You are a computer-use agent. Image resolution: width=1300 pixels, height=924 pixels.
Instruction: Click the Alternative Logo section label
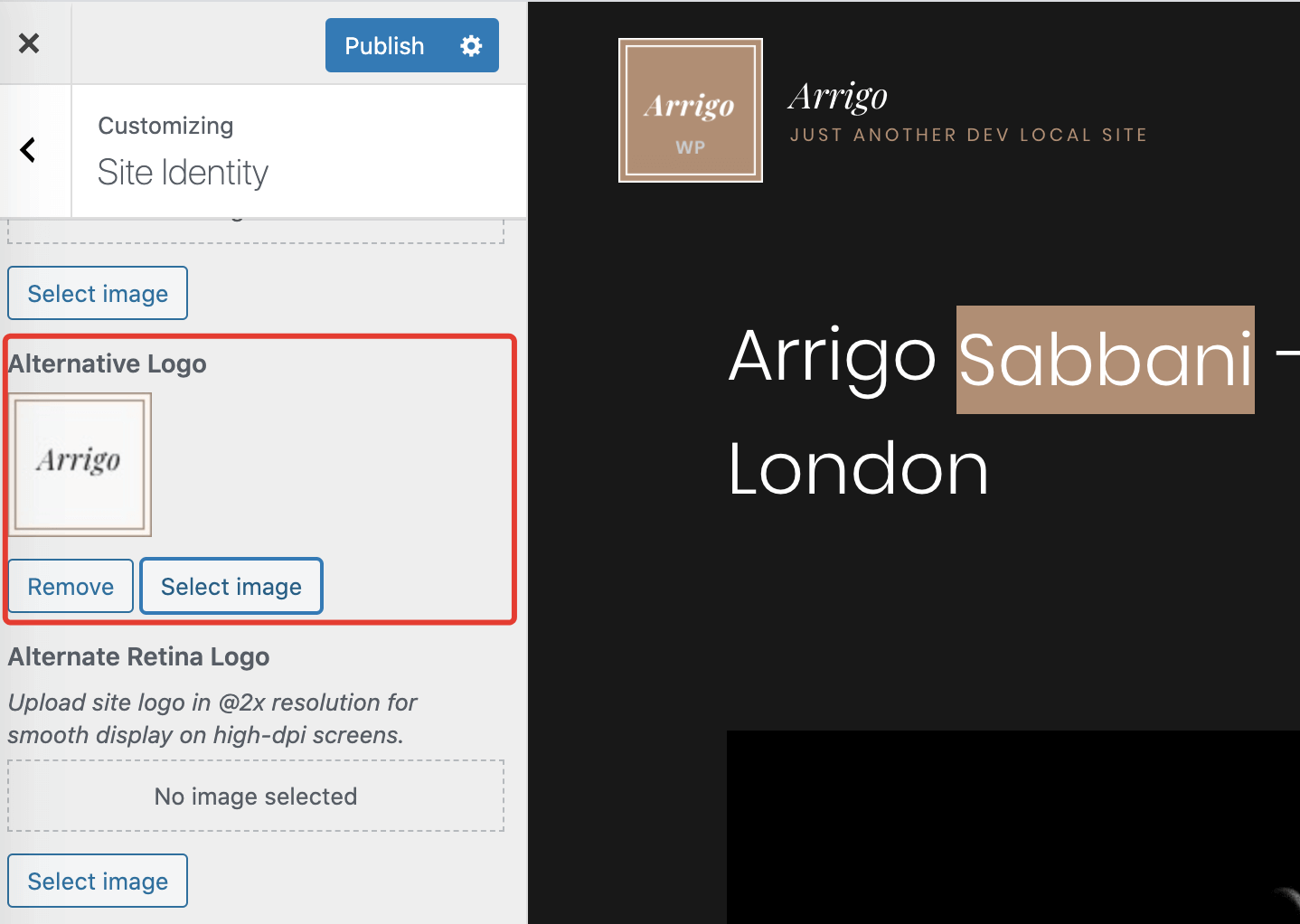(108, 363)
